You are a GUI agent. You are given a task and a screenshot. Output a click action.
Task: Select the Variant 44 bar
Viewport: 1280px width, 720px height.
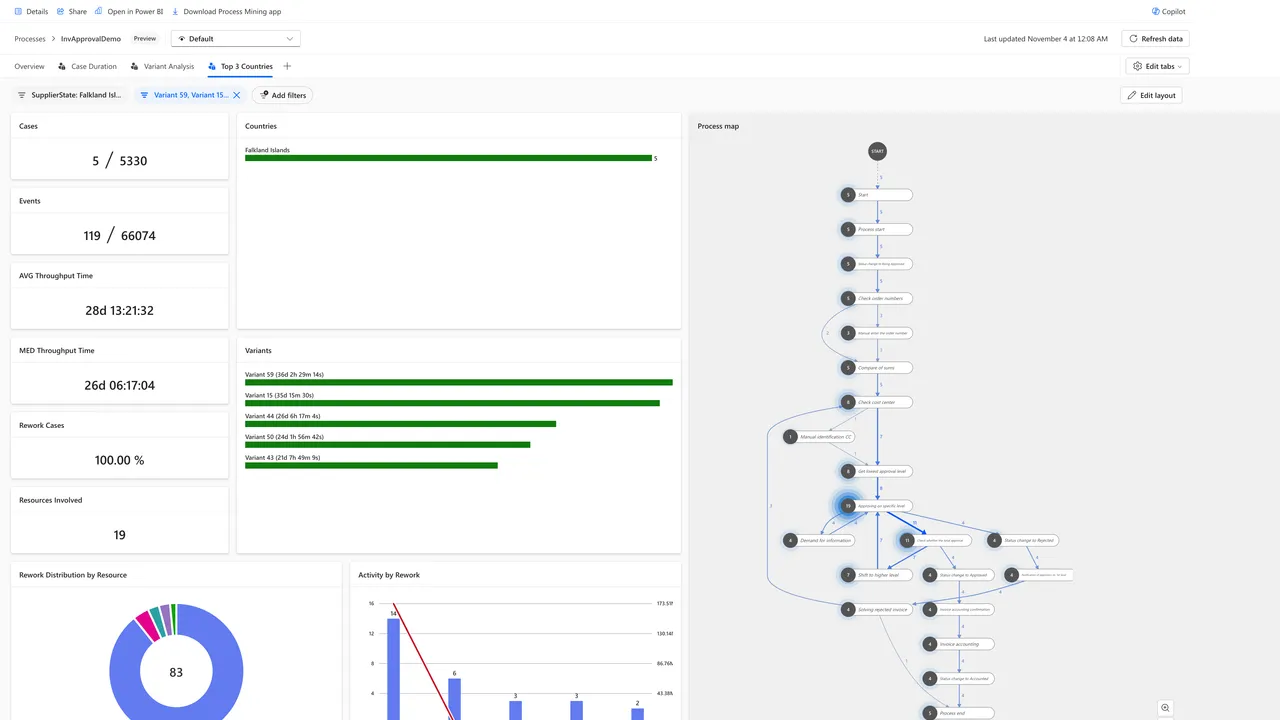point(400,424)
